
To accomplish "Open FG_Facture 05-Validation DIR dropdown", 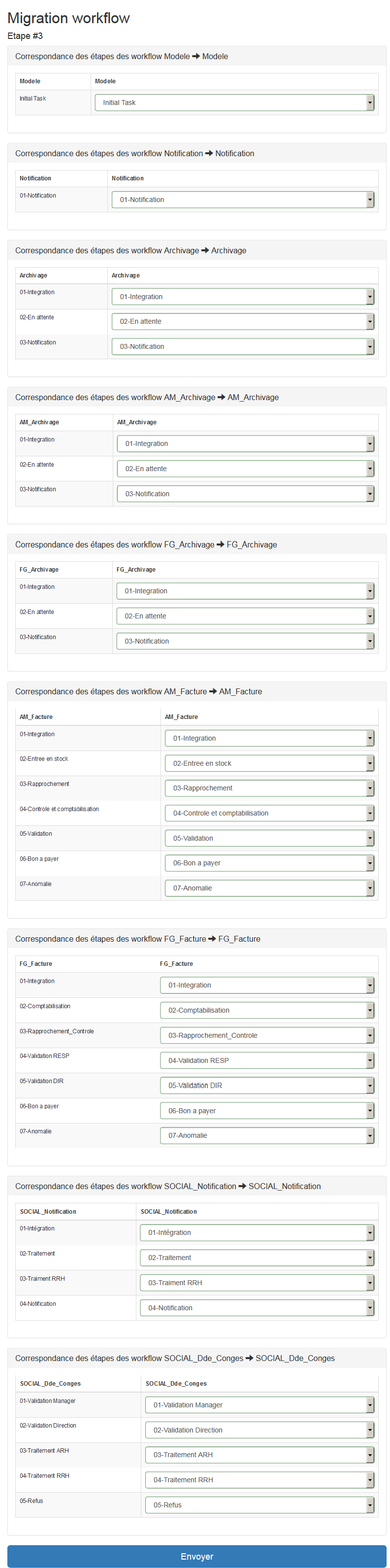I will (x=267, y=1085).
